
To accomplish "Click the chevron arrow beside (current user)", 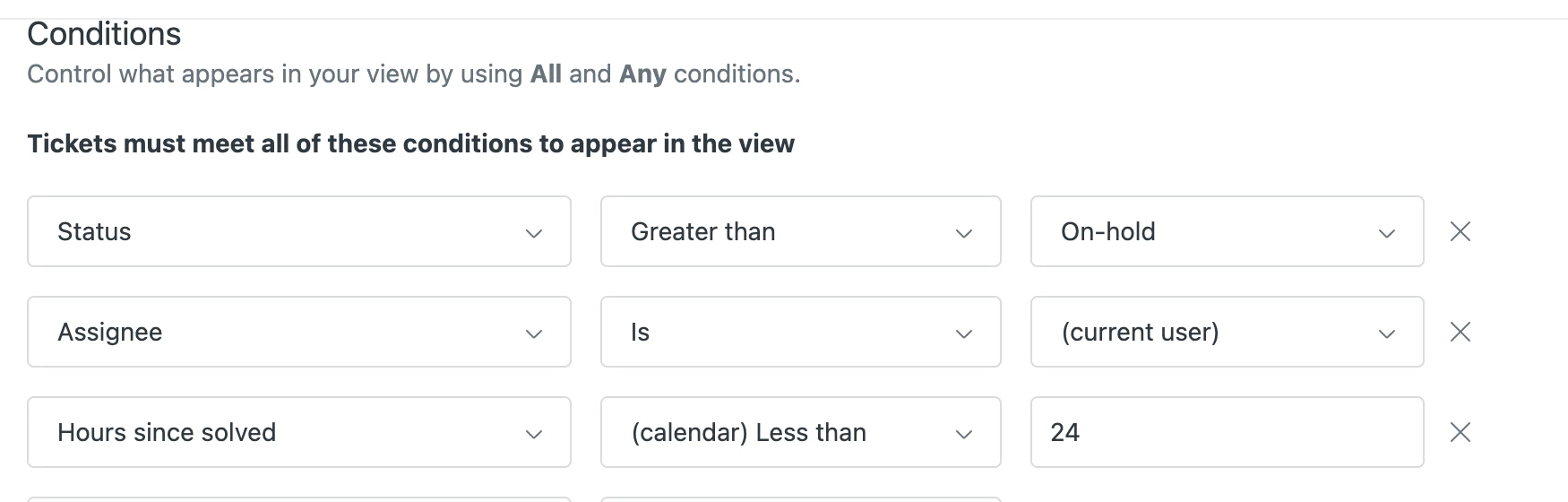I will pyautogui.click(x=1387, y=333).
